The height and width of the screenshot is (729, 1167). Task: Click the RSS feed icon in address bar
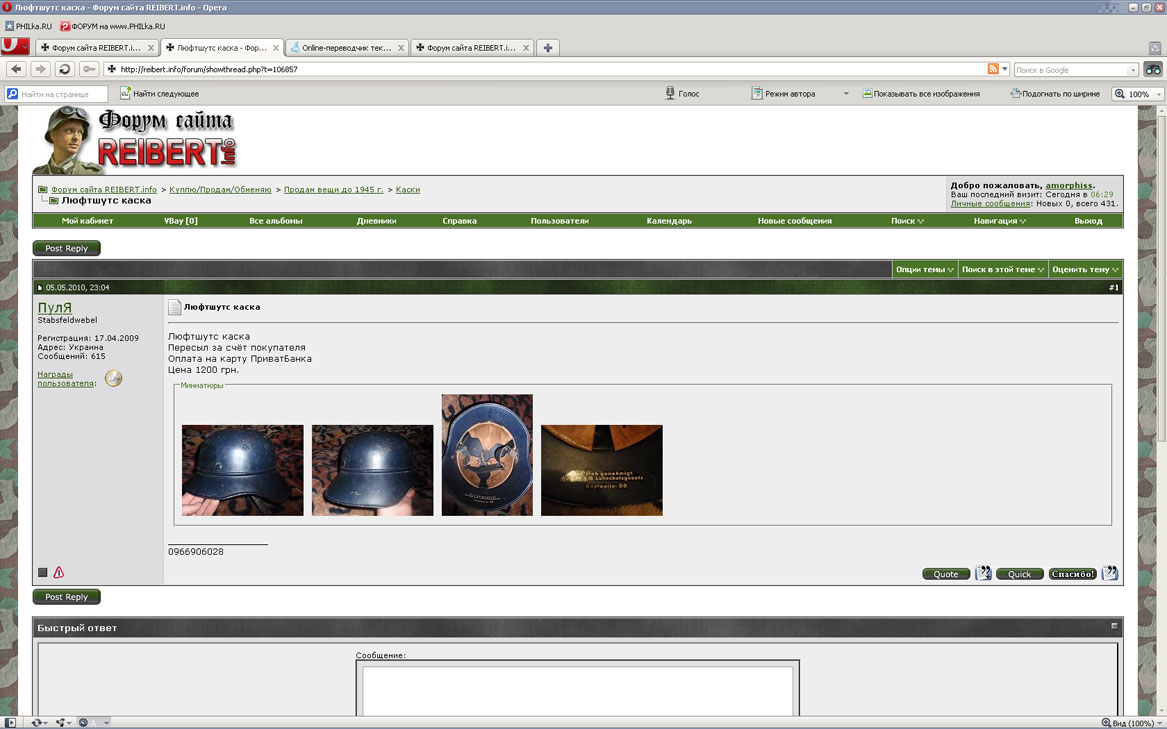[992, 69]
